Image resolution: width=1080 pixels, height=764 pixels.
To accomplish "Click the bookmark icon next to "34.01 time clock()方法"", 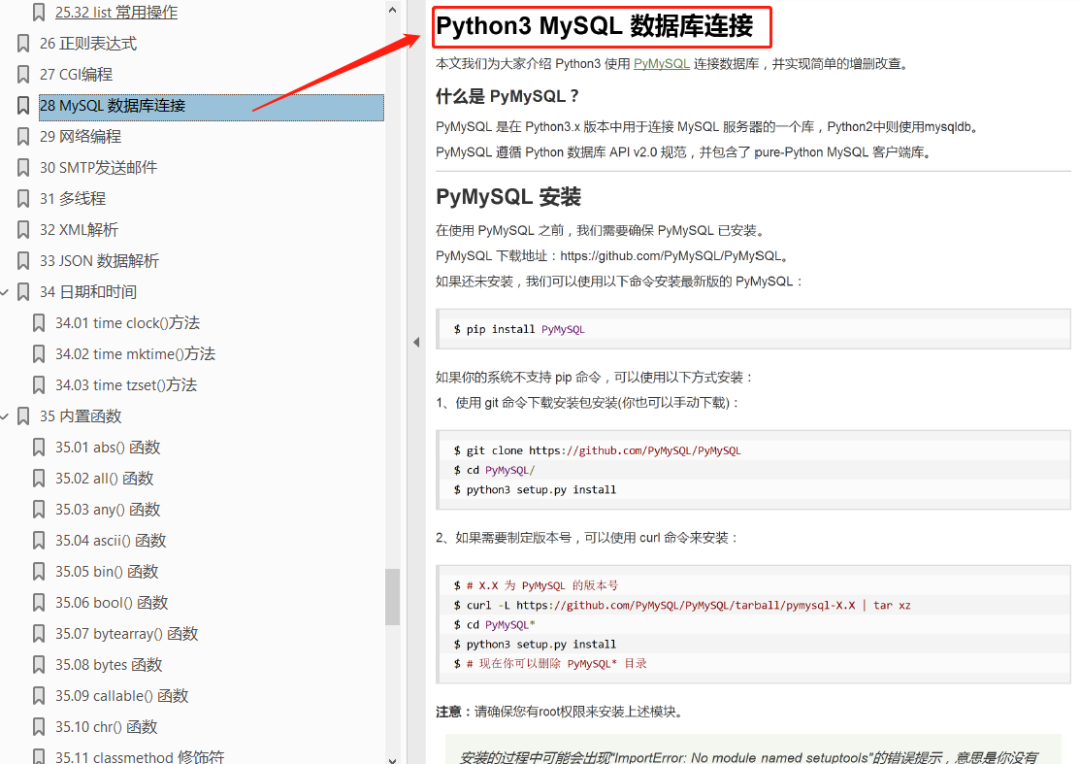I will [38, 322].
